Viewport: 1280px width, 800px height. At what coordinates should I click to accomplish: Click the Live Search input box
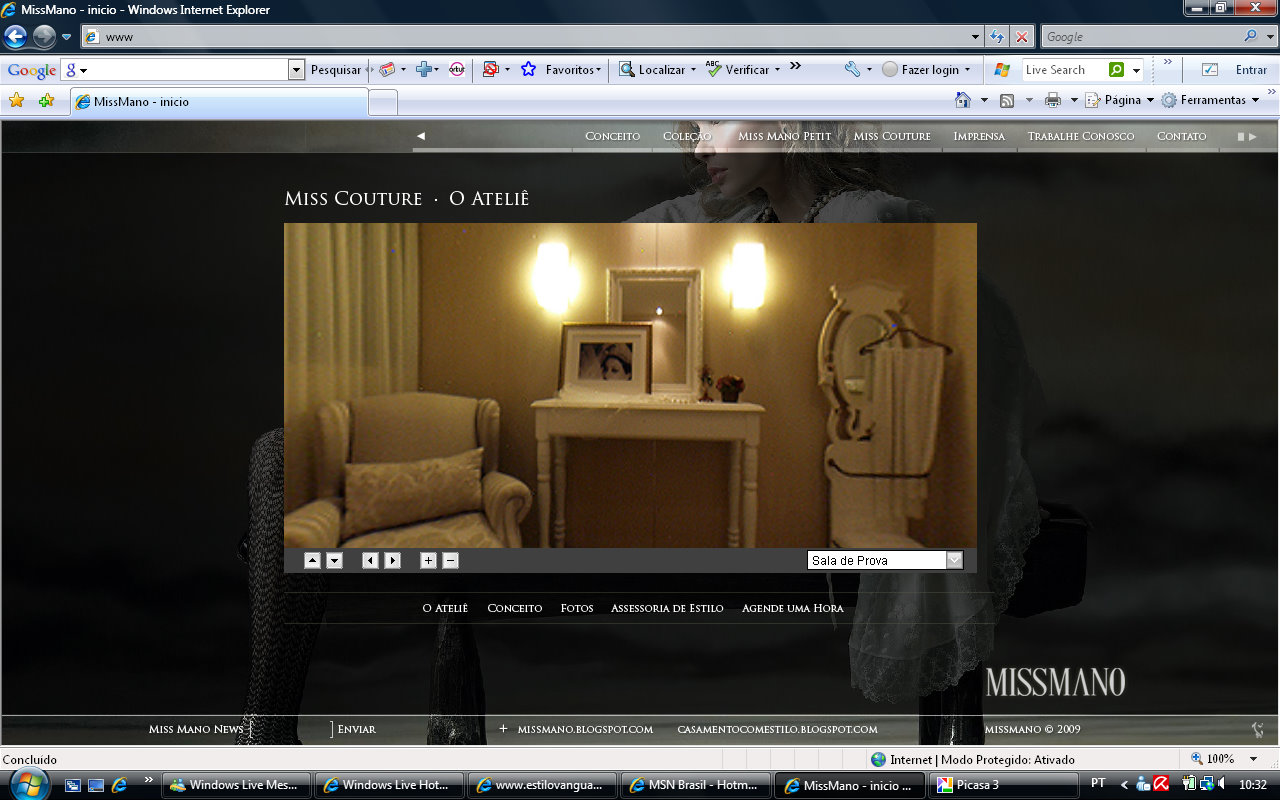(1064, 70)
